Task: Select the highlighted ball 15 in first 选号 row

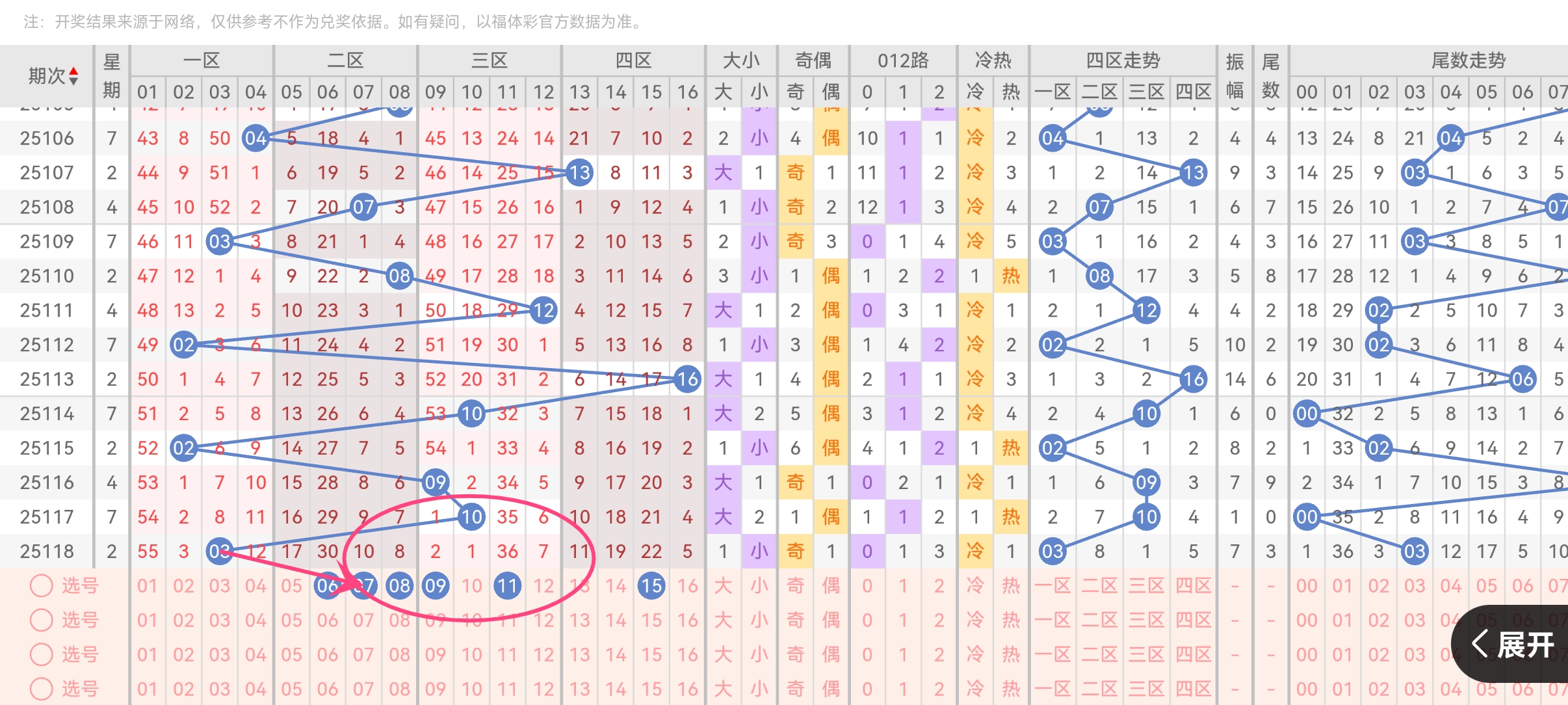Action: 652,585
